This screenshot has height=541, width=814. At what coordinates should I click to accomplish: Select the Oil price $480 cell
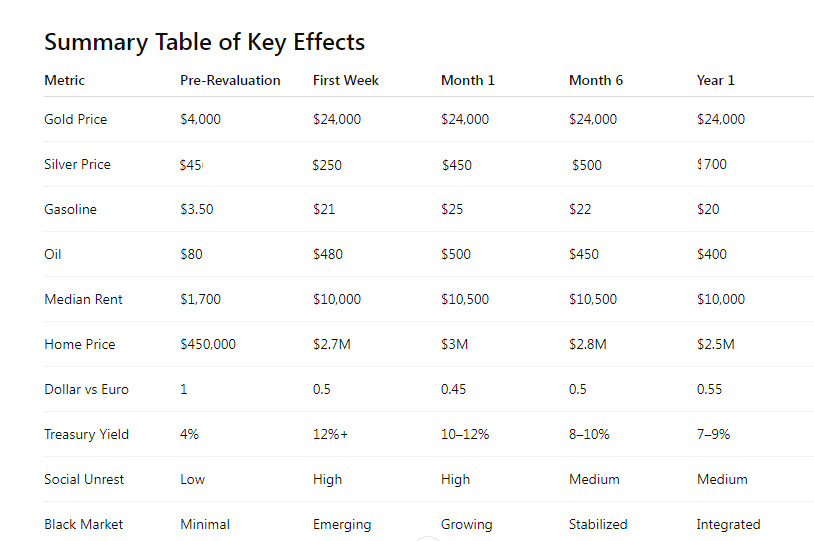click(327, 254)
